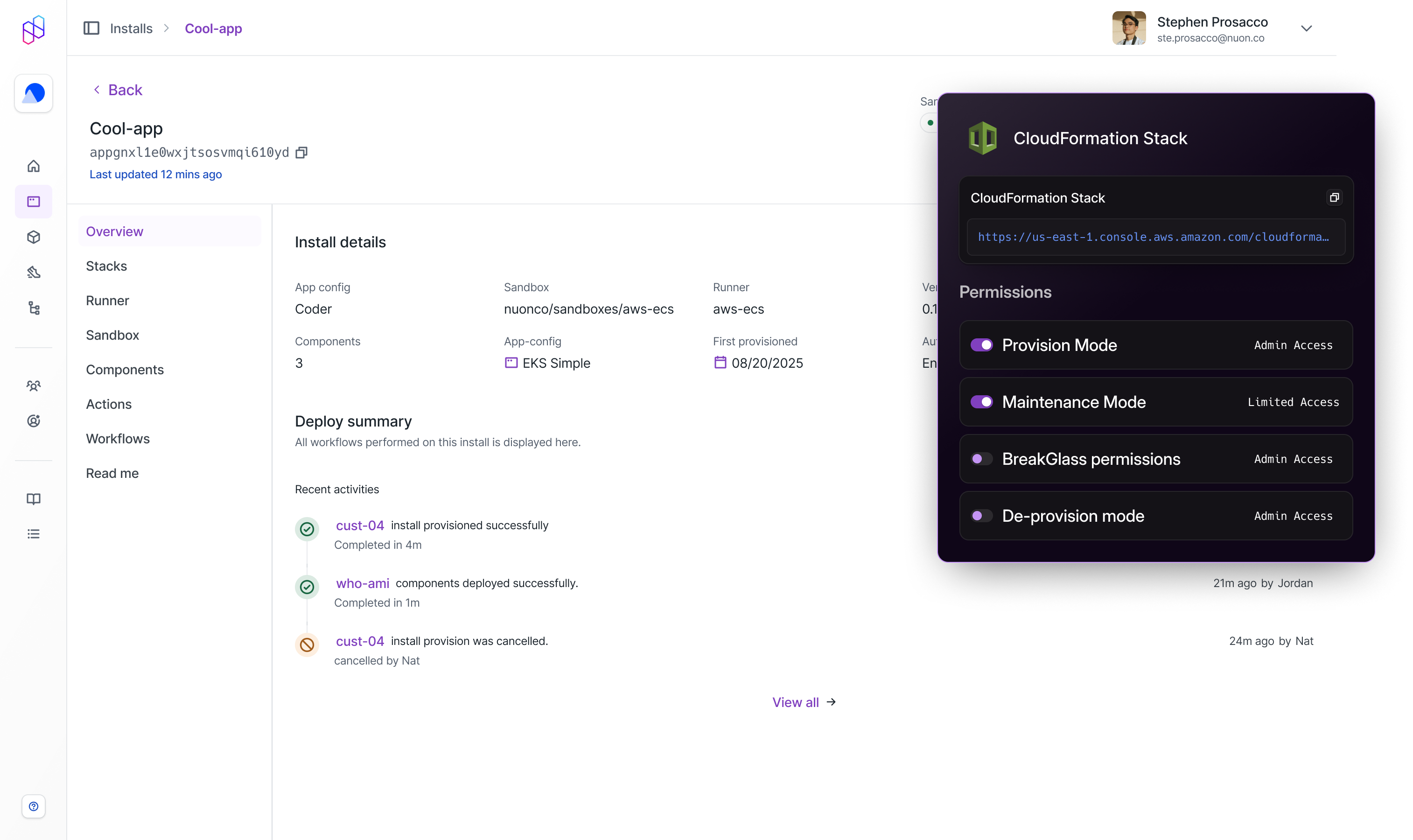Enable BreakGlass permissions toggle
This screenshot has width=1413, height=840.
(x=981, y=459)
